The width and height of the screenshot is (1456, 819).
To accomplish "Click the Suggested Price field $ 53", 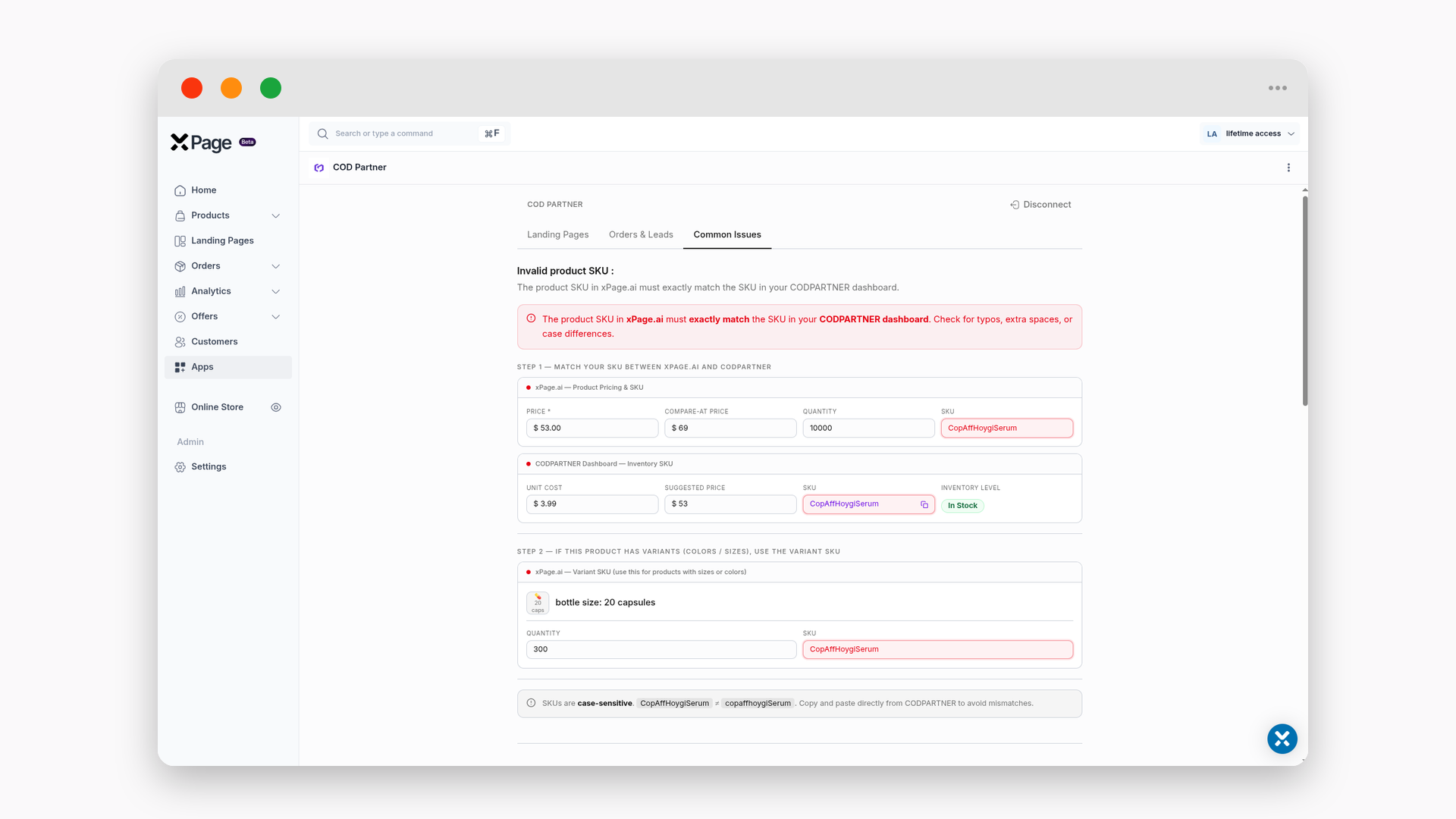I will click(730, 504).
